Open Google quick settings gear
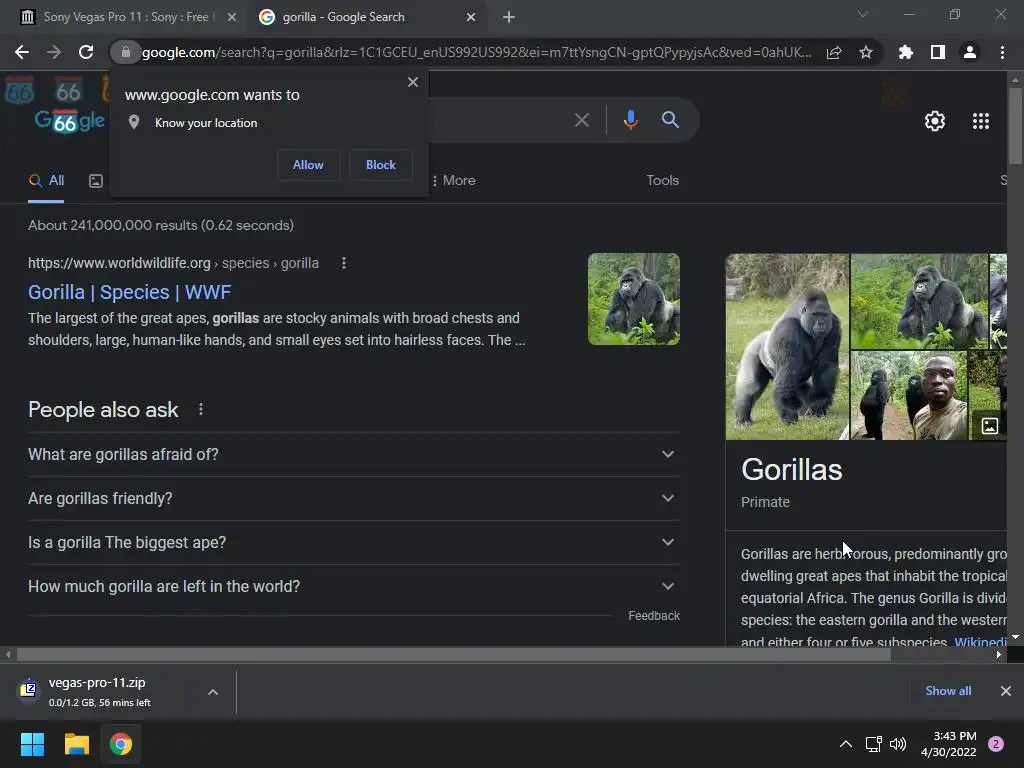This screenshot has height=768, width=1024. tap(935, 121)
